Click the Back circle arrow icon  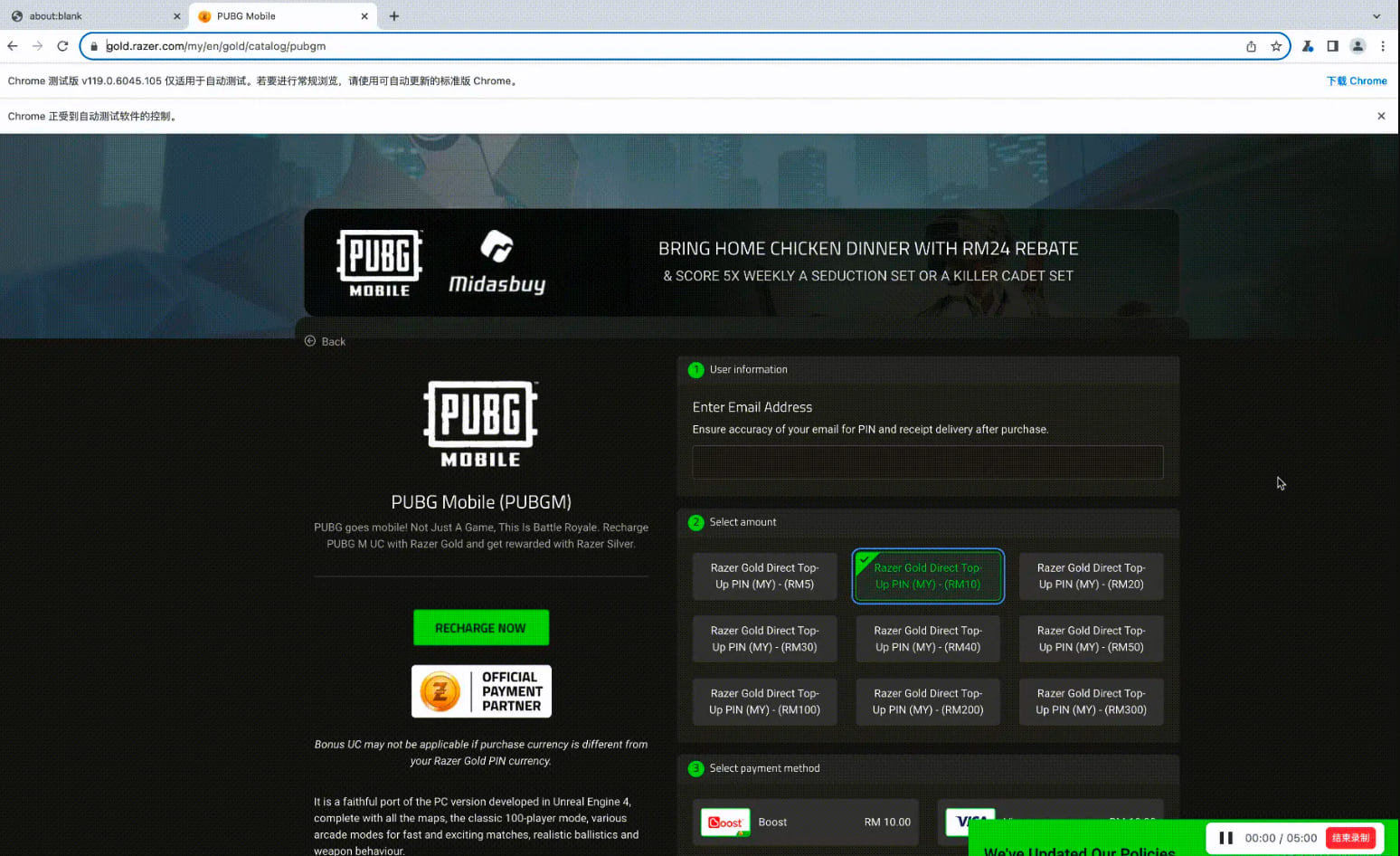[x=310, y=341]
